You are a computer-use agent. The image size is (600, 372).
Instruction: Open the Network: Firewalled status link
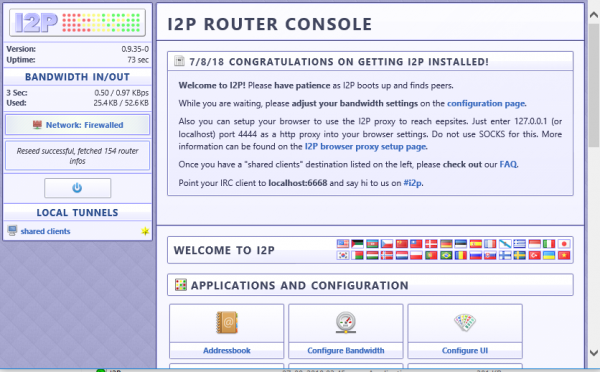[x=85, y=125]
